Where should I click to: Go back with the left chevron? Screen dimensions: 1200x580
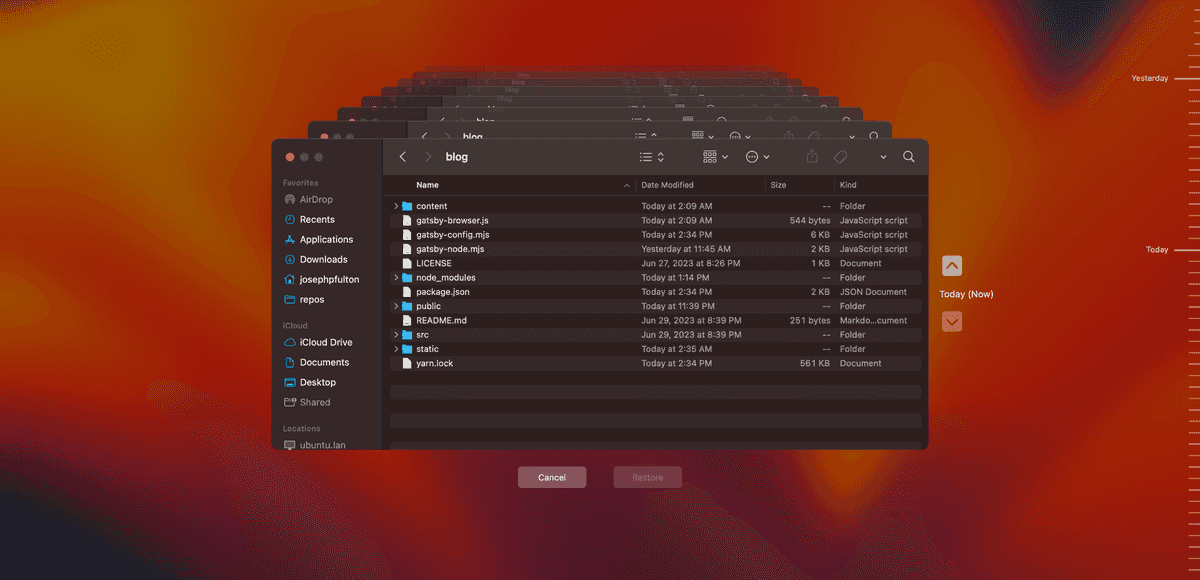click(x=403, y=157)
